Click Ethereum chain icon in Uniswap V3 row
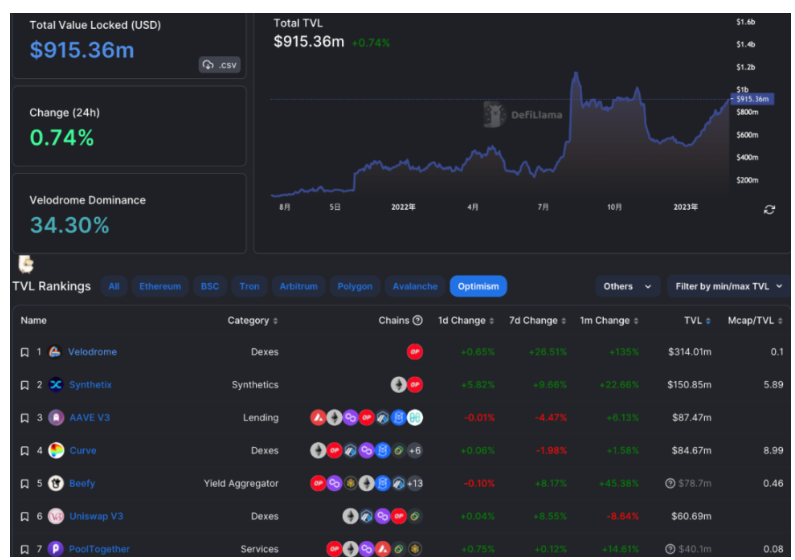 click(x=350, y=516)
